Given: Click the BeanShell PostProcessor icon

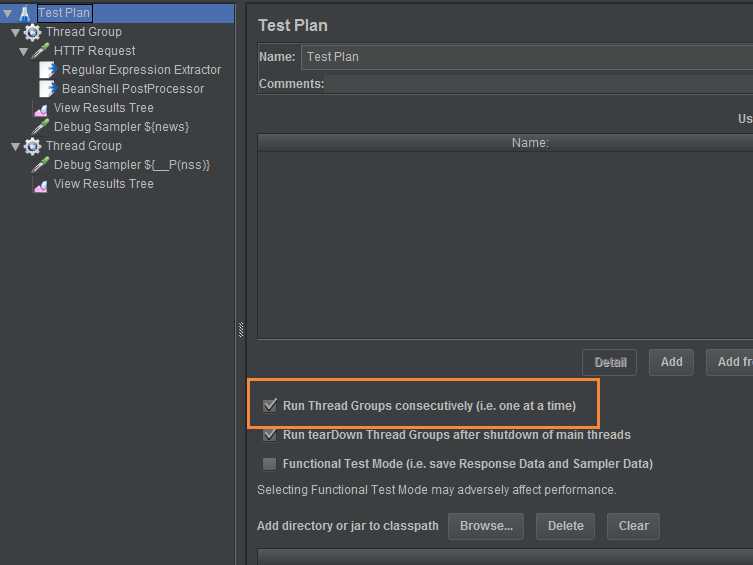Looking at the screenshot, I should click(x=48, y=89).
